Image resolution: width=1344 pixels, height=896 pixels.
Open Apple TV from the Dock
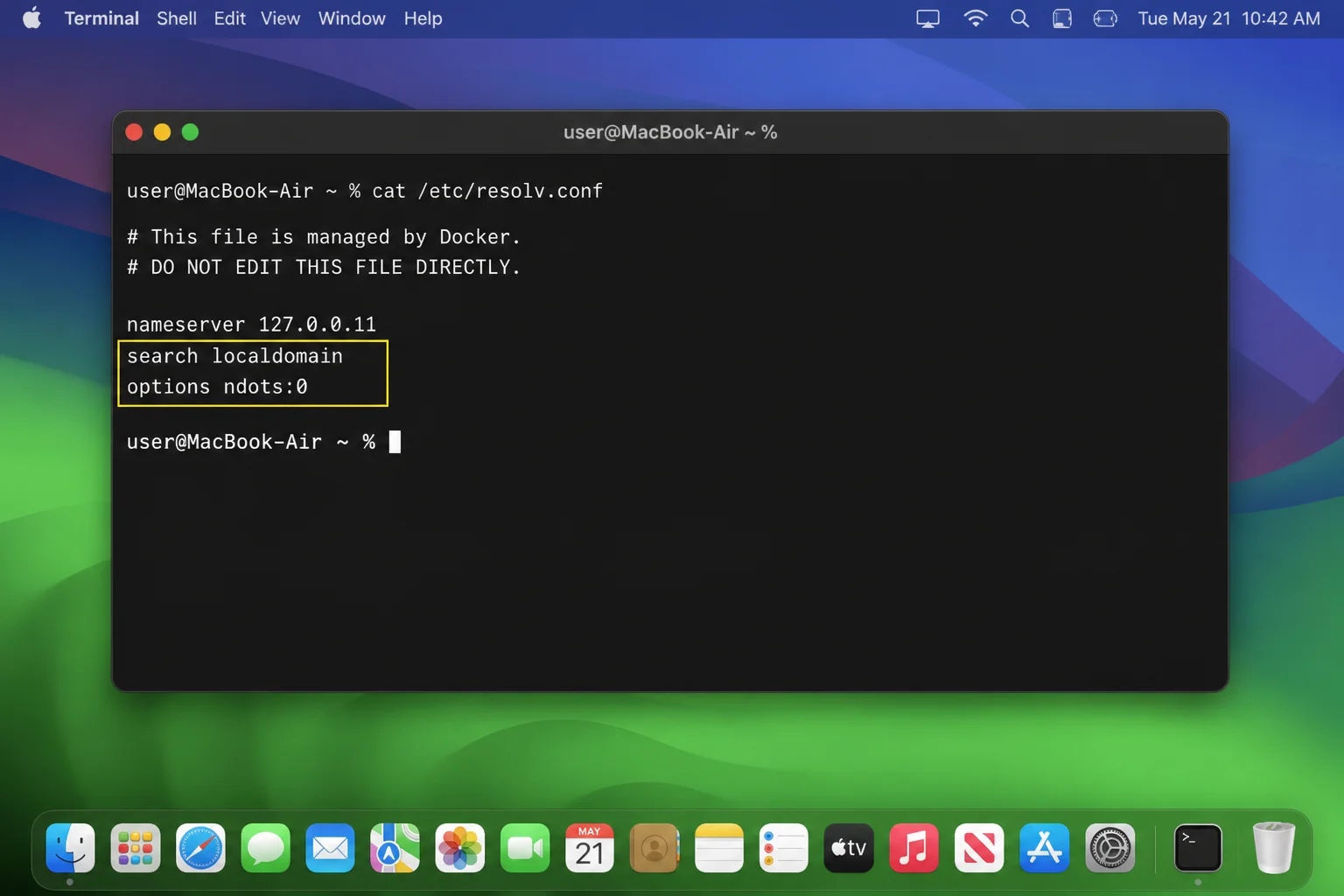click(849, 848)
